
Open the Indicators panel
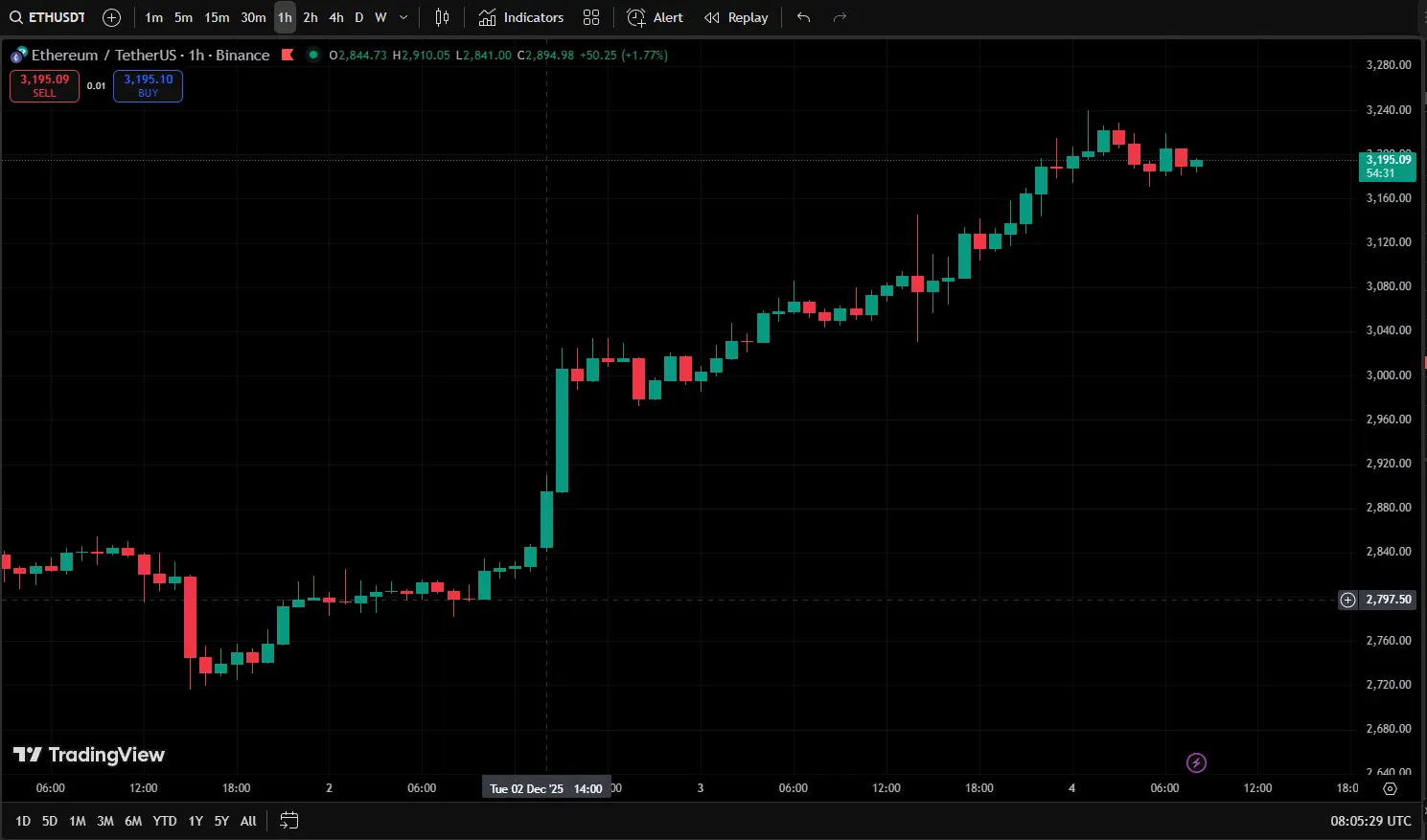click(x=521, y=17)
